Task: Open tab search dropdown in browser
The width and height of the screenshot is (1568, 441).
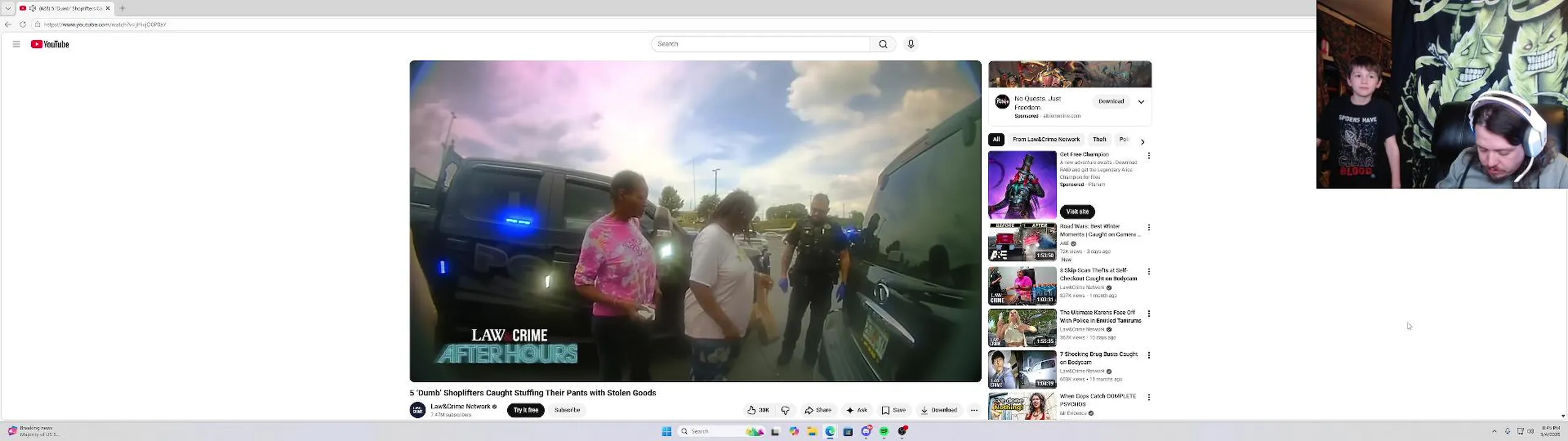Action: pyautogui.click(x=8, y=8)
